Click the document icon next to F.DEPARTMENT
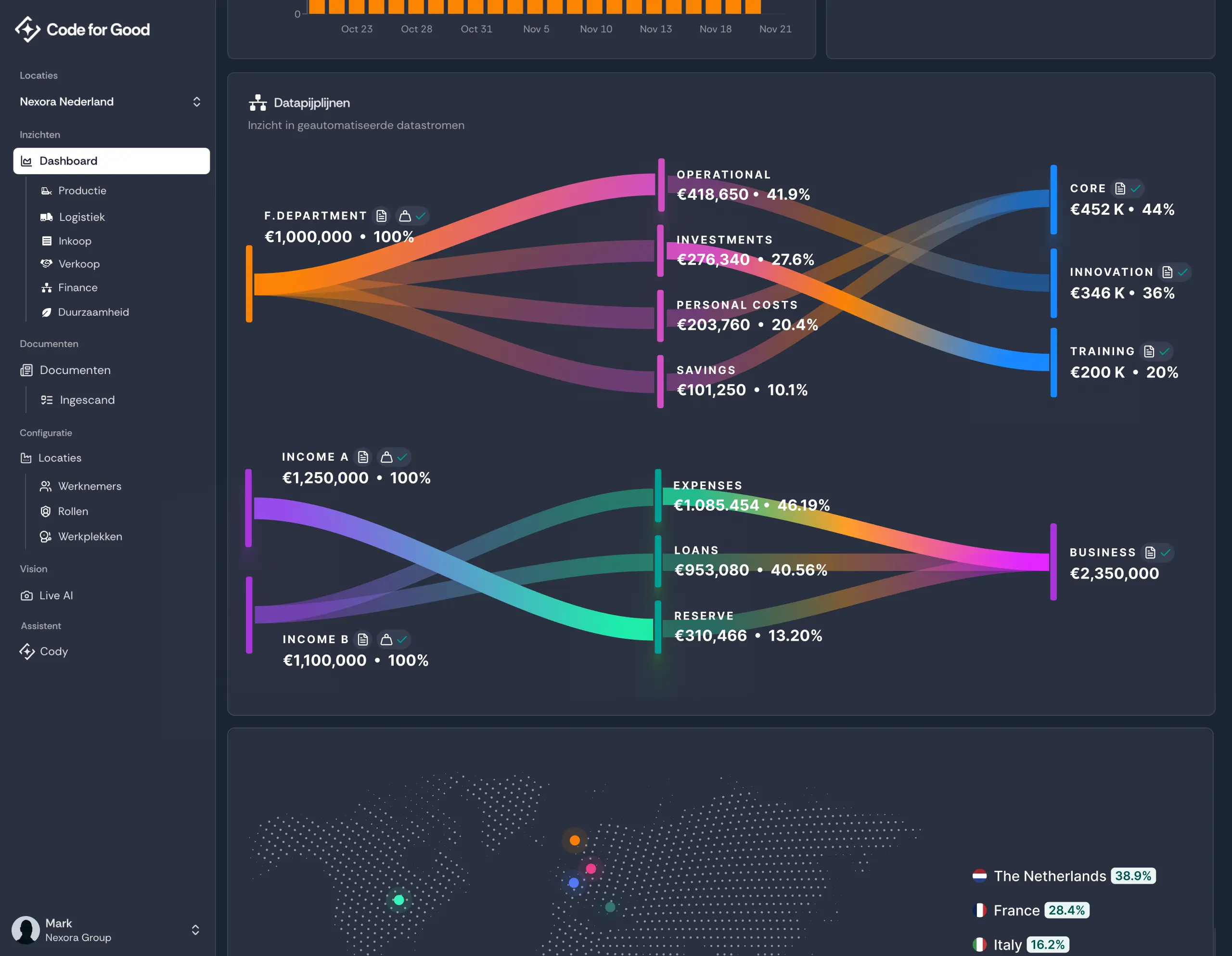Image resolution: width=1232 pixels, height=956 pixels. 381,216
